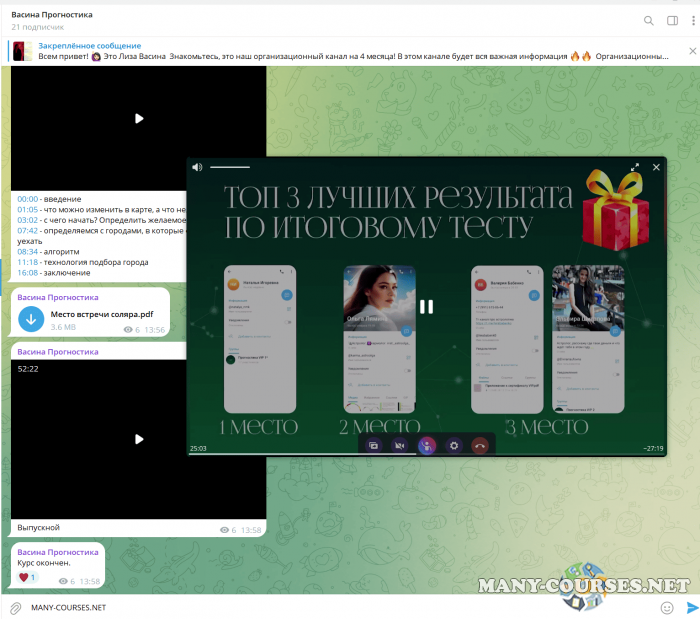Click the search icon in chat header
The height and width of the screenshot is (619, 700).
(x=648, y=20)
